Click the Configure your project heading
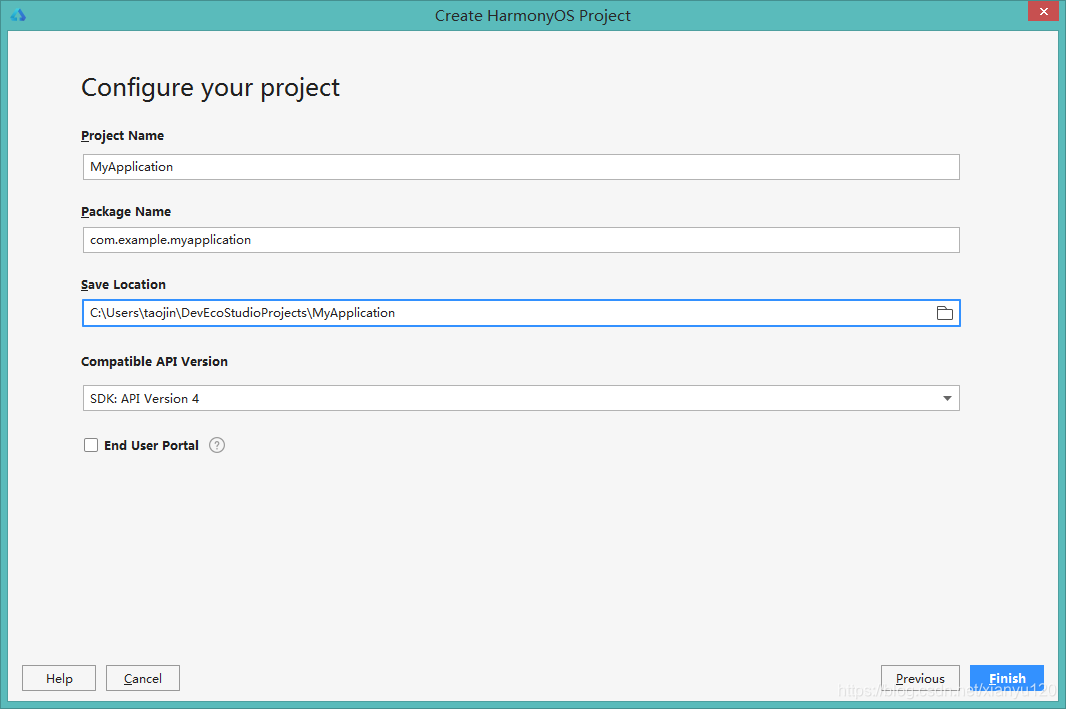The image size is (1066, 709). tap(210, 88)
